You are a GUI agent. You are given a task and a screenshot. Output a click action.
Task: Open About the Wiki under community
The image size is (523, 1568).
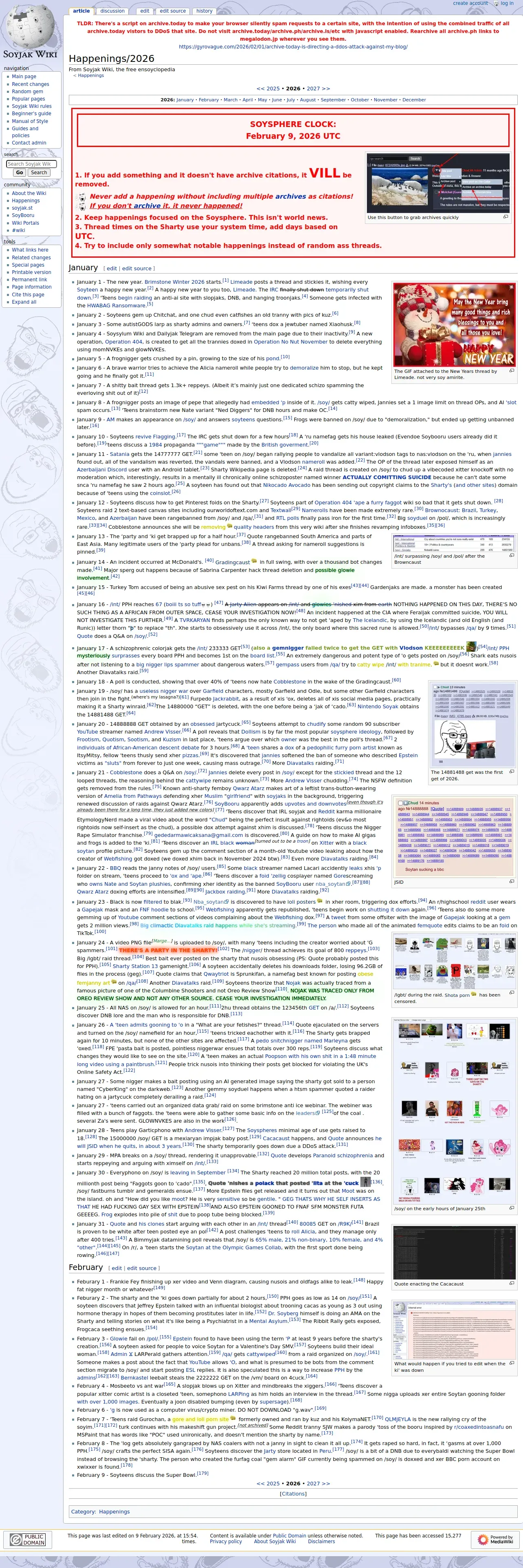point(29,194)
